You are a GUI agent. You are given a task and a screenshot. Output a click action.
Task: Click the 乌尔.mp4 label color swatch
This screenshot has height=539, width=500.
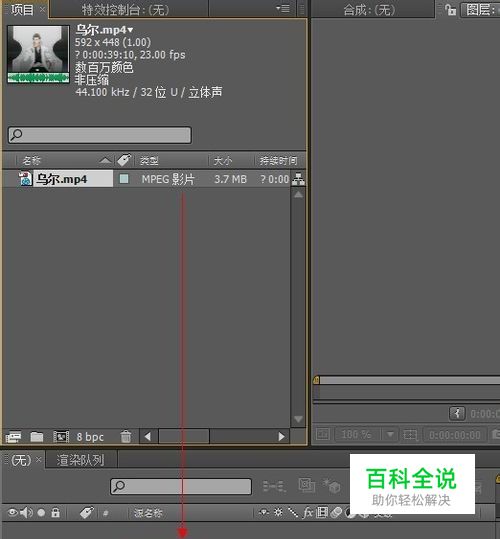[x=124, y=179]
